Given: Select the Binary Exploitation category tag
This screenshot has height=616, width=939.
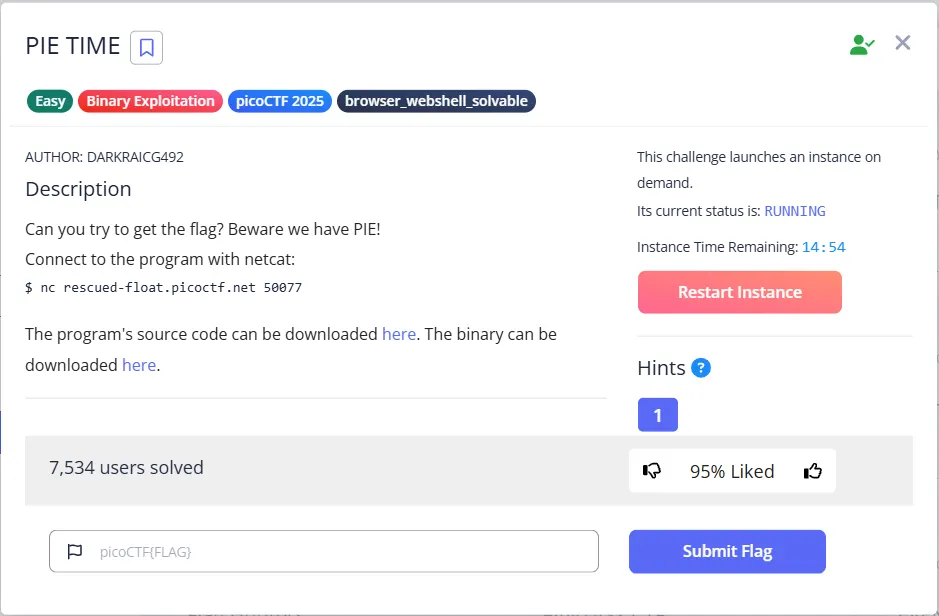Looking at the screenshot, I should click(x=150, y=101).
